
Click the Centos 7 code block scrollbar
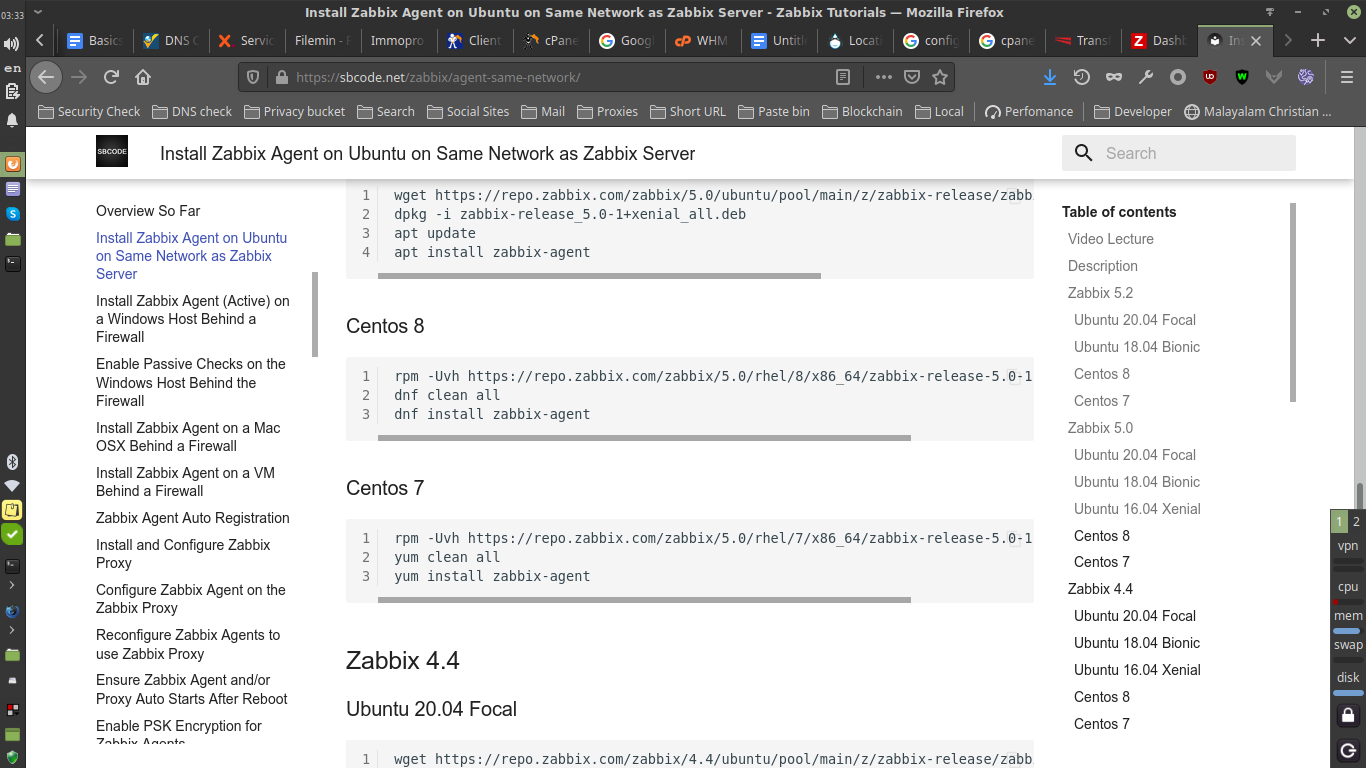(644, 600)
